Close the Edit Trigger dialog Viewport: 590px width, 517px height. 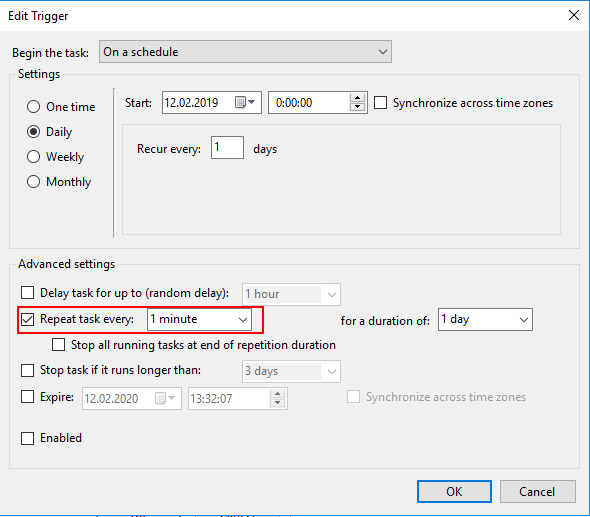click(573, 15)
